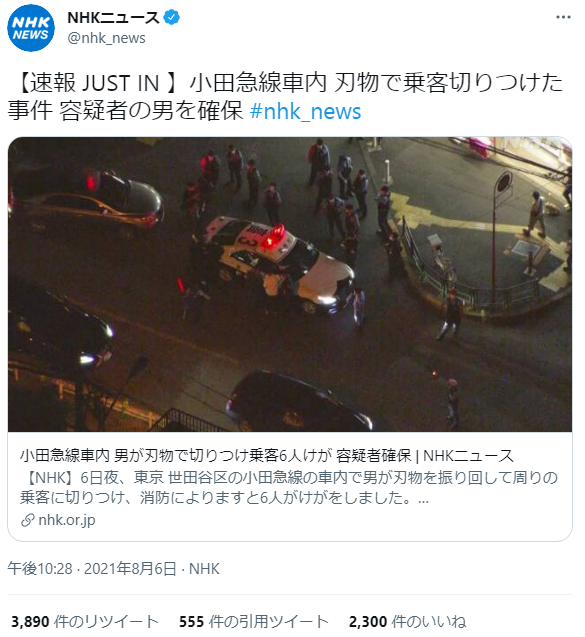Screen dimensions: 585x637
Task: Open the three-dot more options menu
Action: [x=563, y=17]
